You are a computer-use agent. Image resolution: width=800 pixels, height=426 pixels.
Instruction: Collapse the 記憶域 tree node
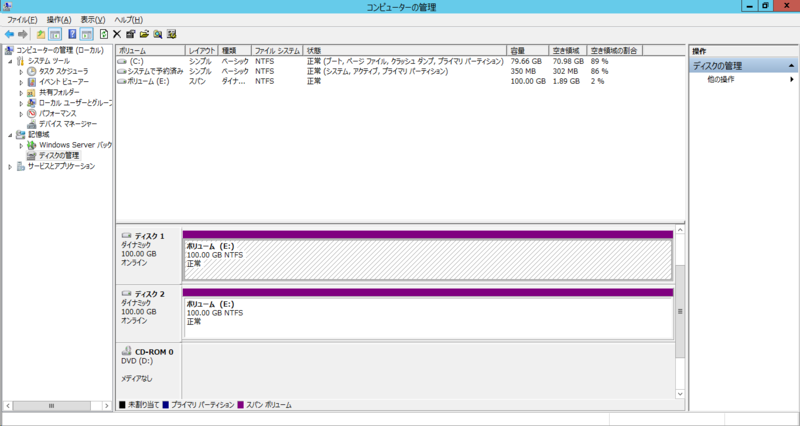point(10,134)
